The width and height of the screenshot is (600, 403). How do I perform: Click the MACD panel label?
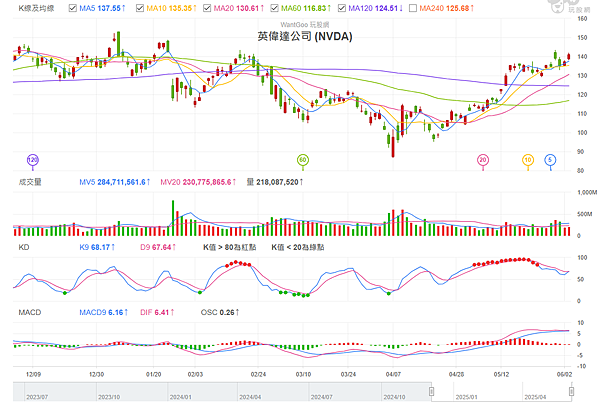click(30, 312)
